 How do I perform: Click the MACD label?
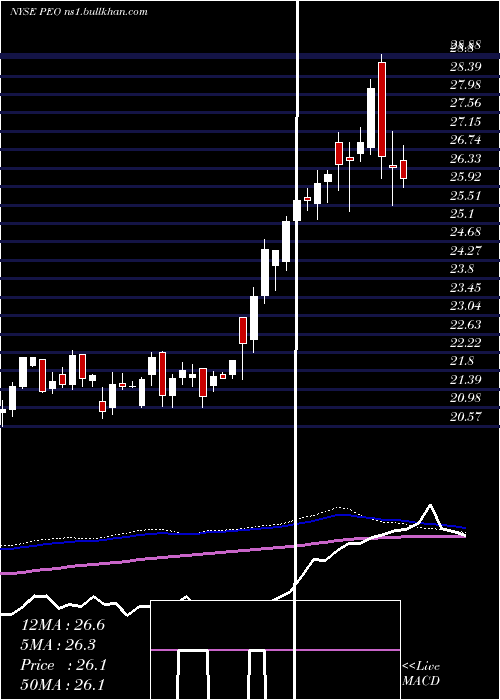point(421,681)
